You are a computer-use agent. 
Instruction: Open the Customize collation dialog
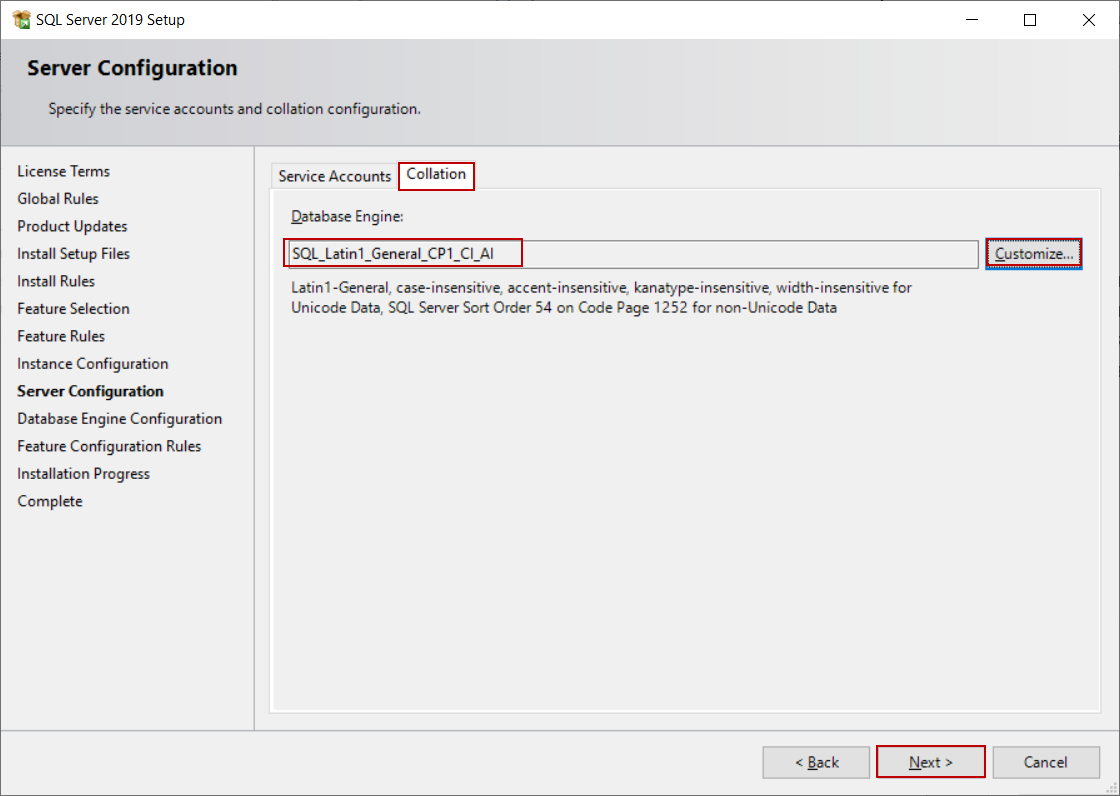1033,254
